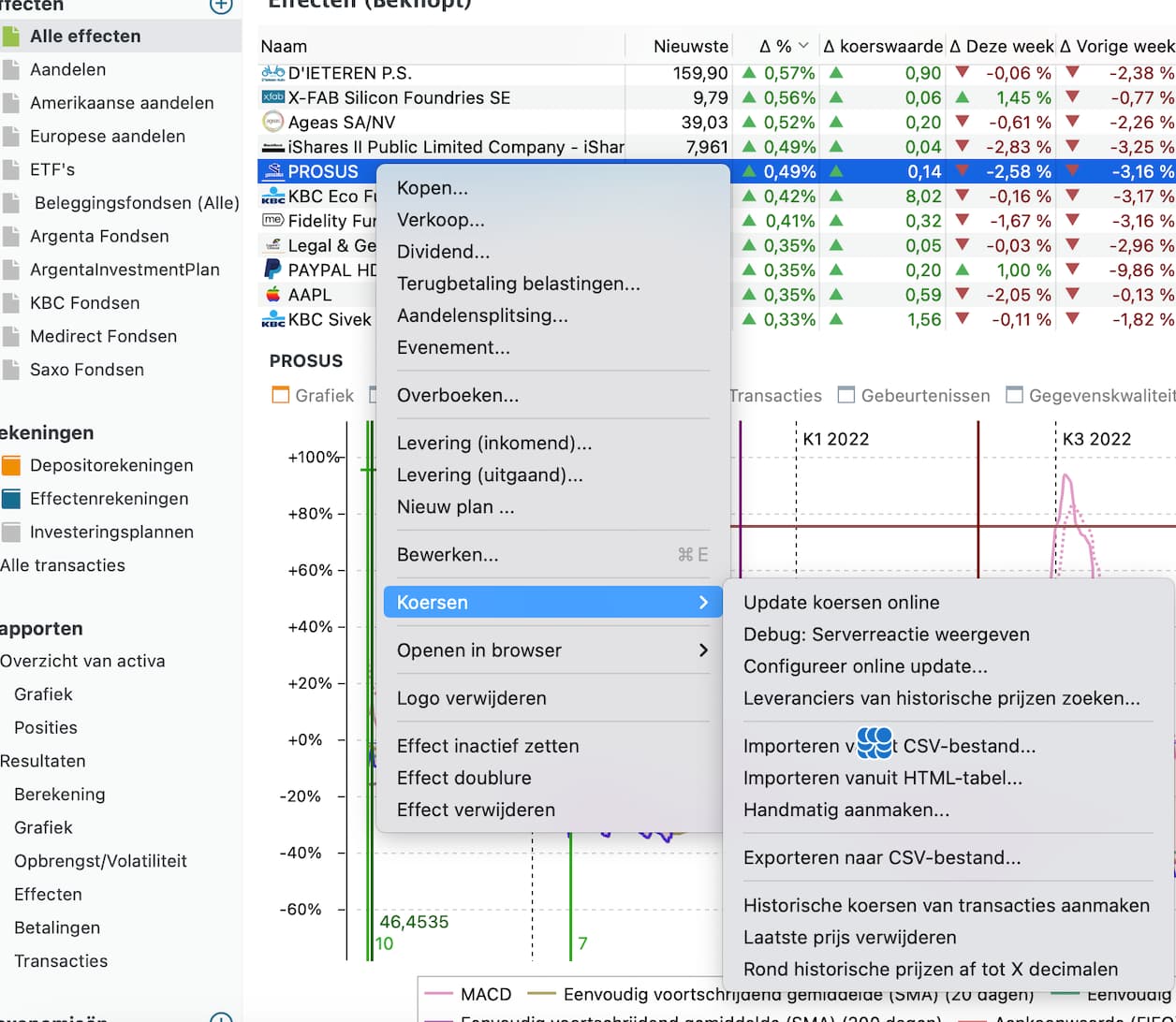Select the icon beside Medirect Fondsen
Image resolution: width=1176 pixels, height=1022 pixels.
click(x=10, y=336)
